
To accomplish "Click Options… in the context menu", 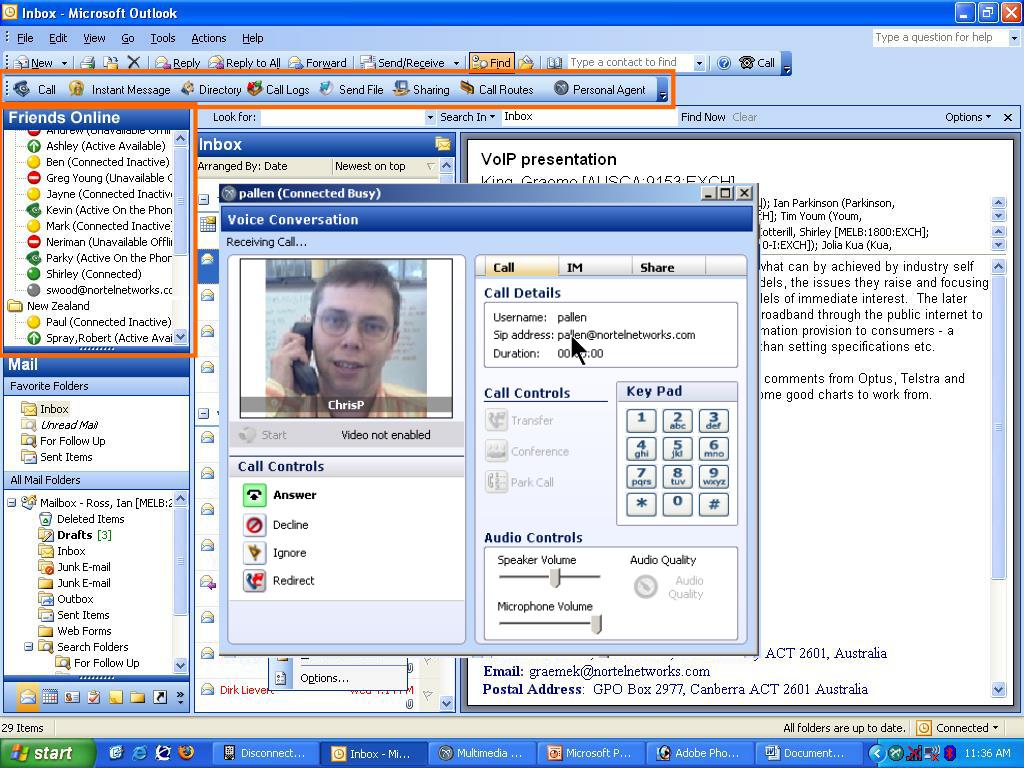I will 324,678.
